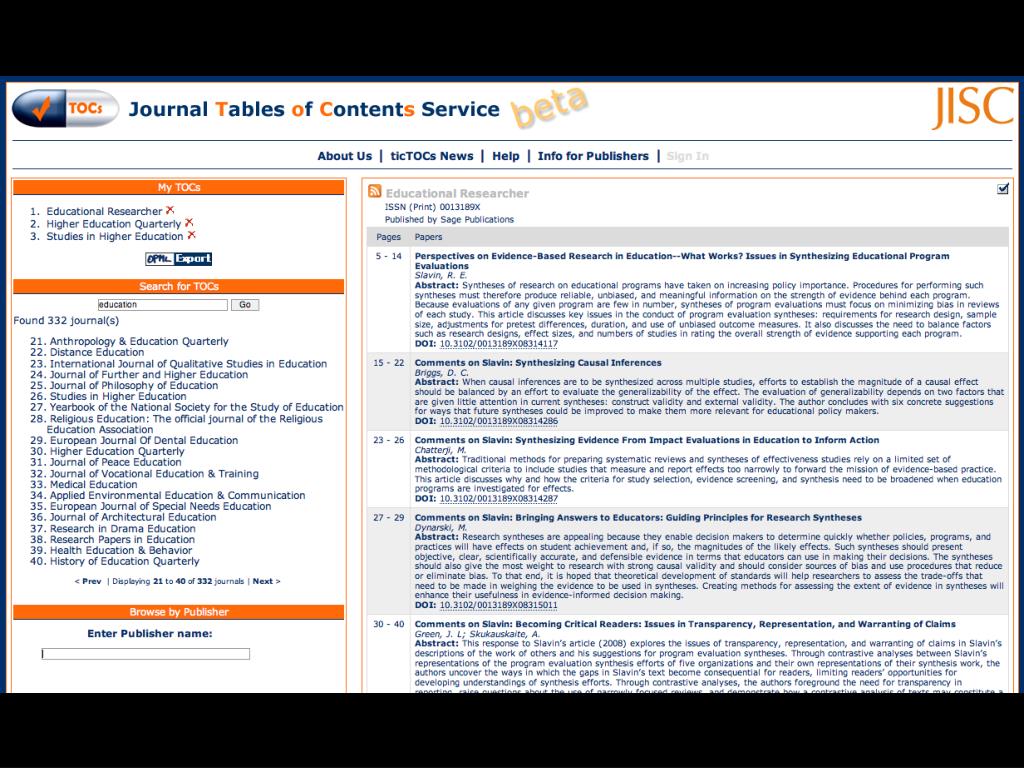Click the JISC logo
The image size is (1024, 768).
pyautogui.click(x=972, y=107)
